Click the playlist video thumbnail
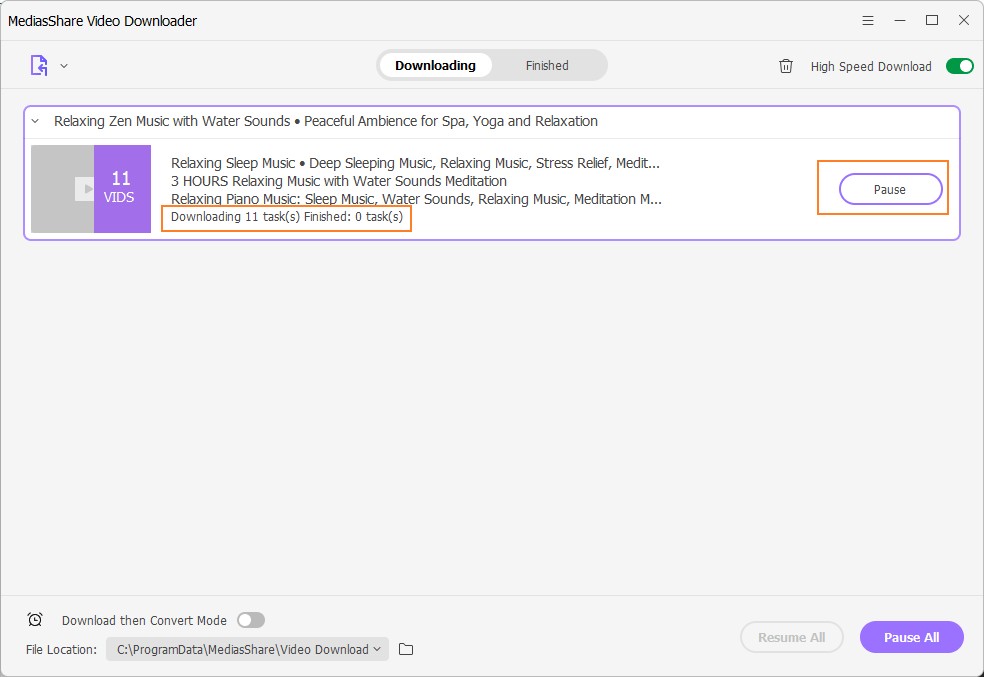Image resolution: width=984 pixels, height=677 pixels. 63,189
